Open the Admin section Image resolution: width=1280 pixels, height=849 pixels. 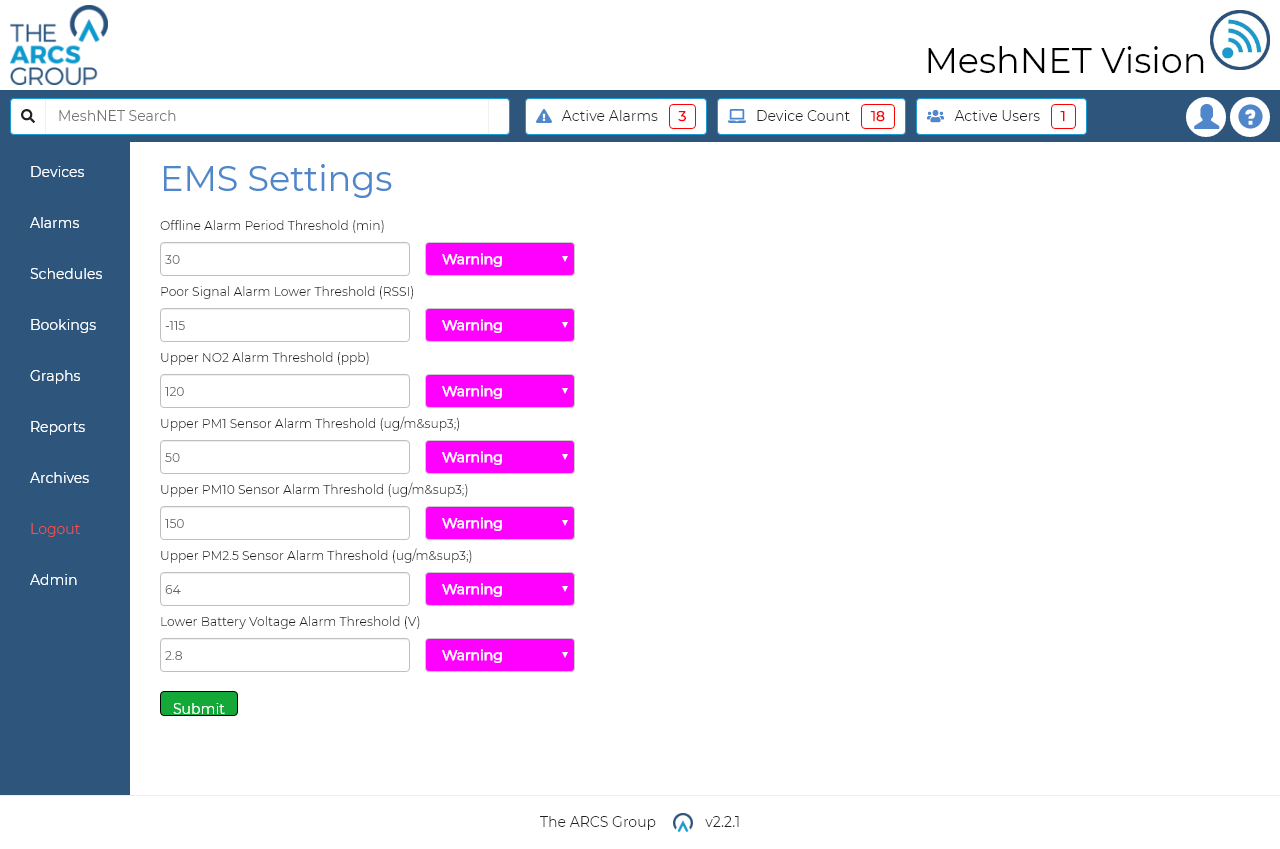pos(53,579)
